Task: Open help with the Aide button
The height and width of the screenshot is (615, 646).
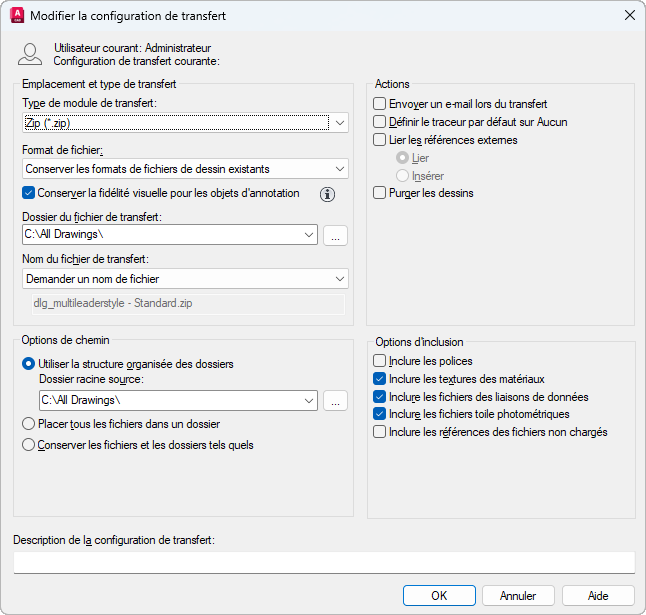Action: [x=598, y=596]
